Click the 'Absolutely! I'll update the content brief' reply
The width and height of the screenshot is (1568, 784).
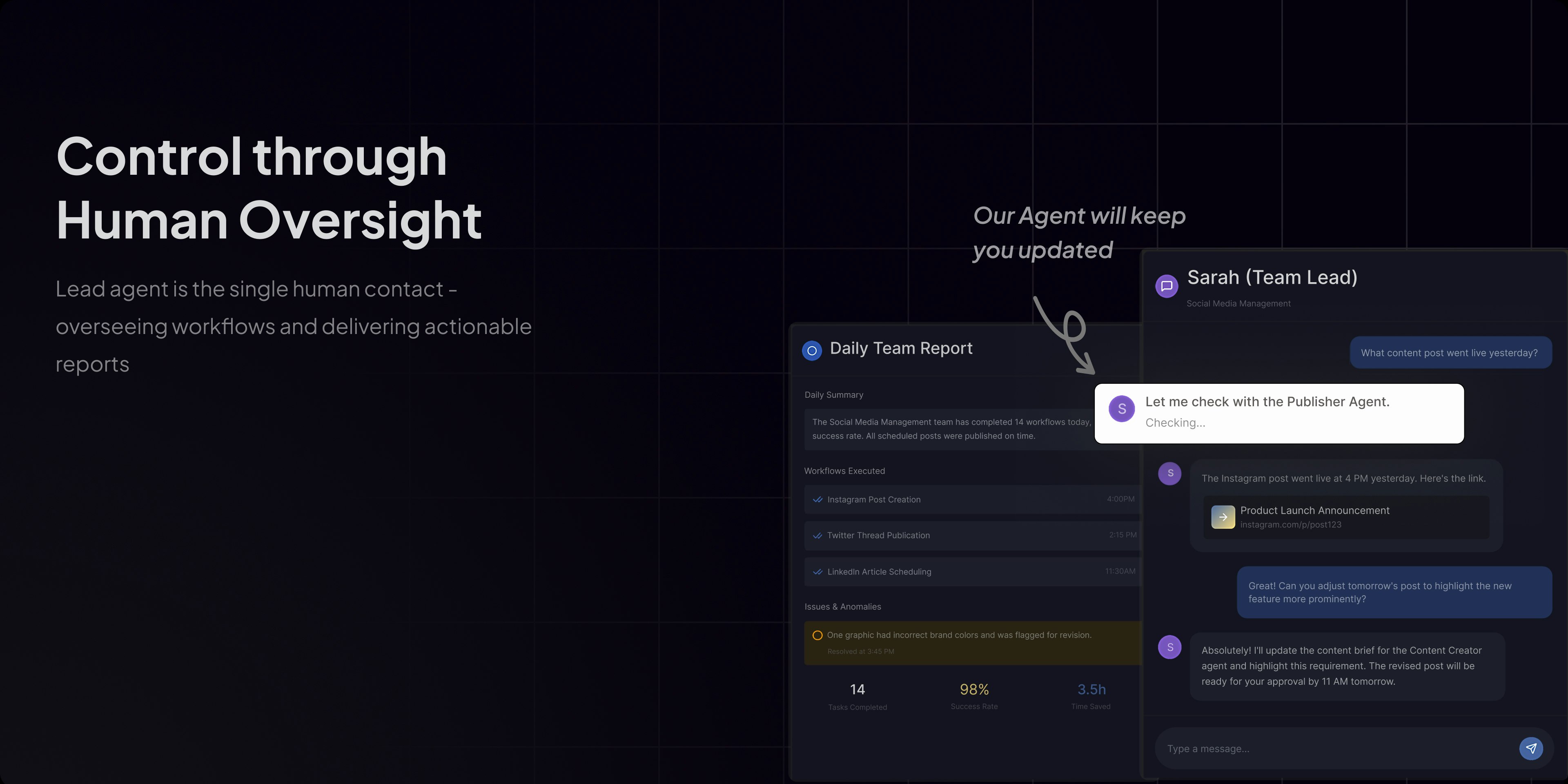(1347, 666)
